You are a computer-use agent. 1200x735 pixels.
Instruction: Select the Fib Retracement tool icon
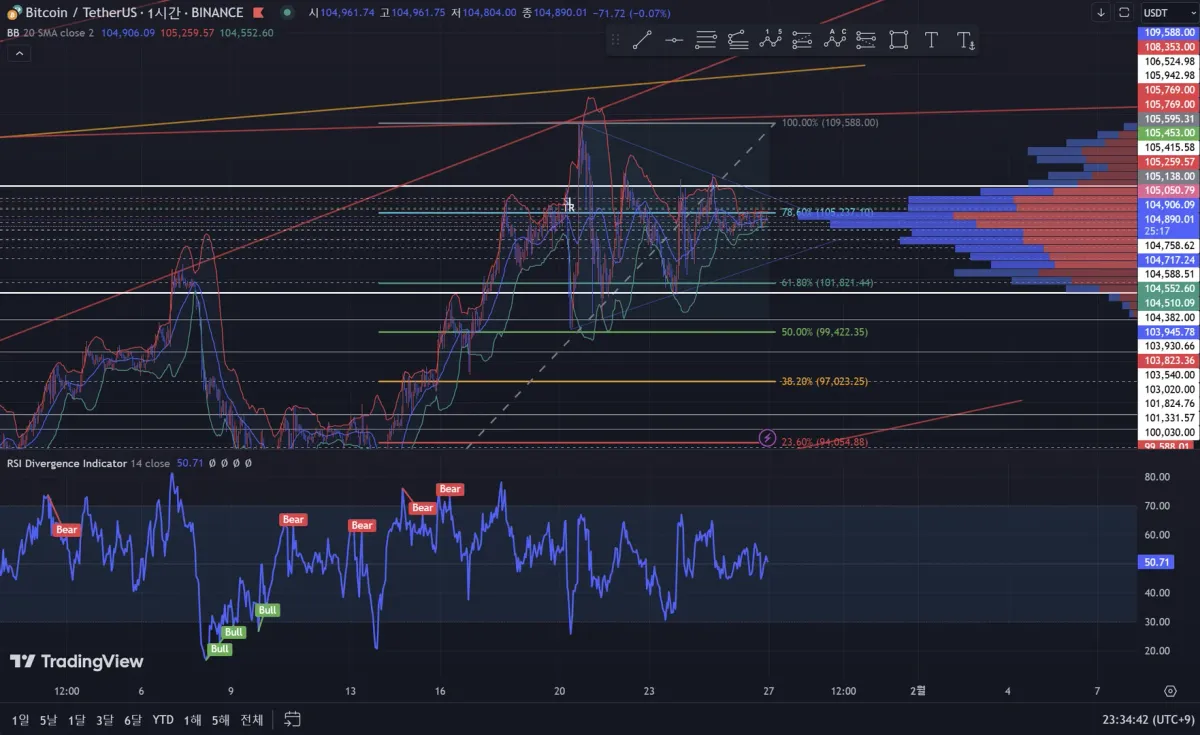click(x=706, y=40)
